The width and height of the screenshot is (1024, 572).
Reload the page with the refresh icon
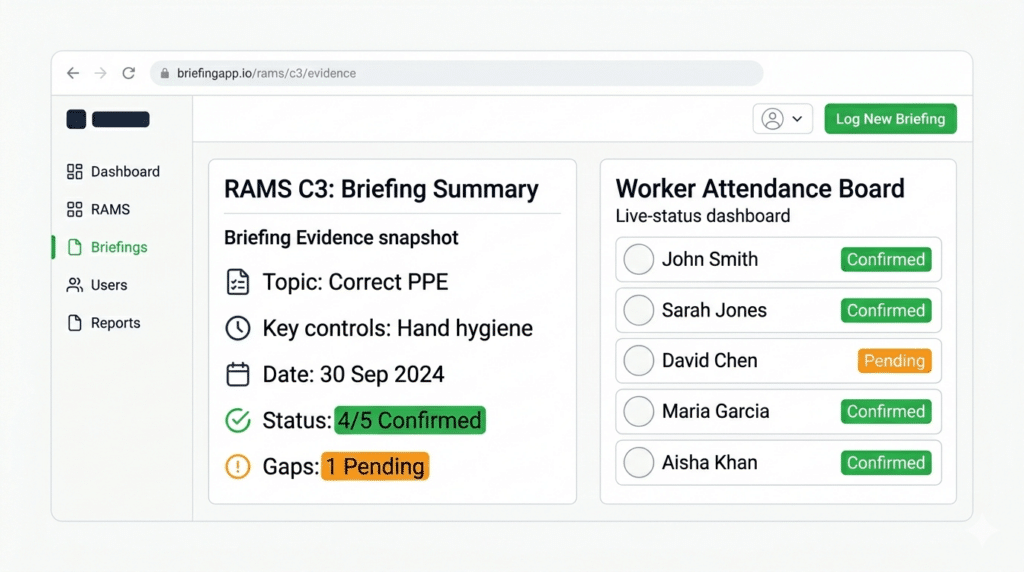click(129, 73)
